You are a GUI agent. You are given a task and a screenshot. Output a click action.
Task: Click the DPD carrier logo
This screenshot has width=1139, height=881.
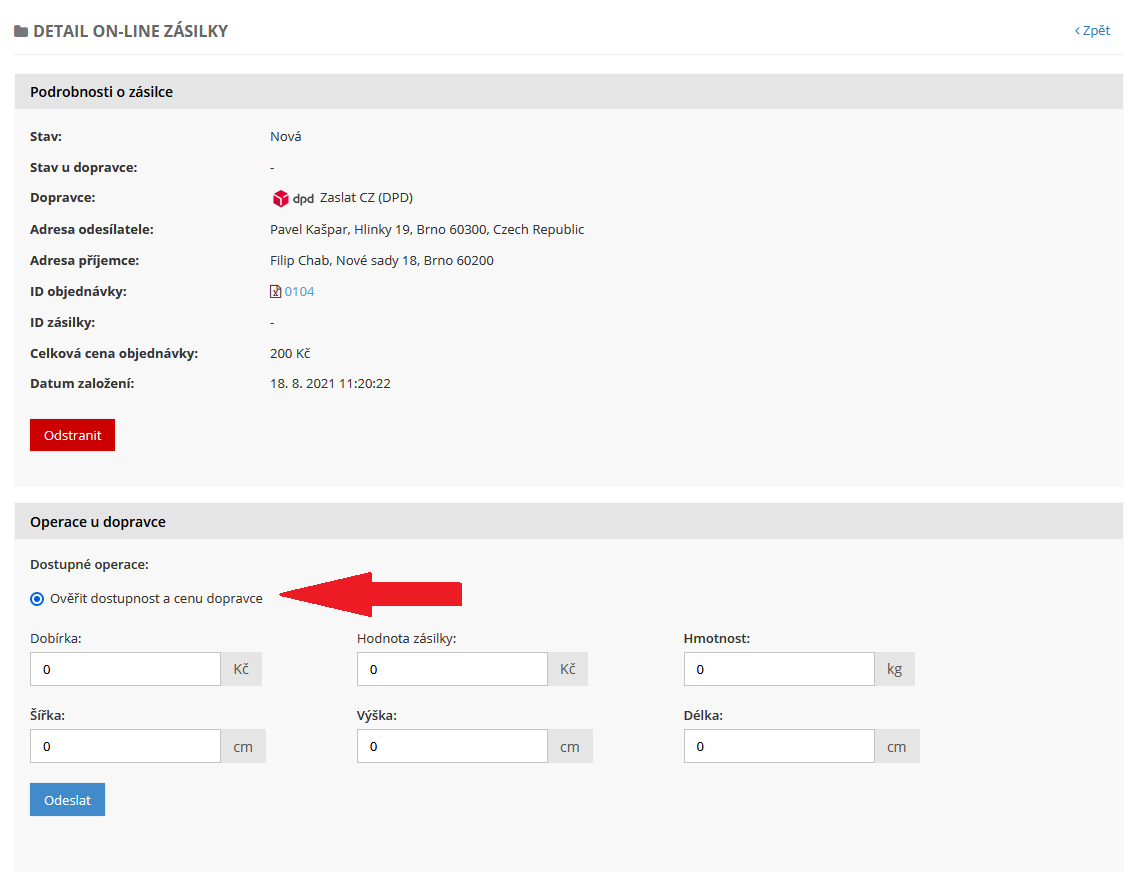tap(292, 198)
